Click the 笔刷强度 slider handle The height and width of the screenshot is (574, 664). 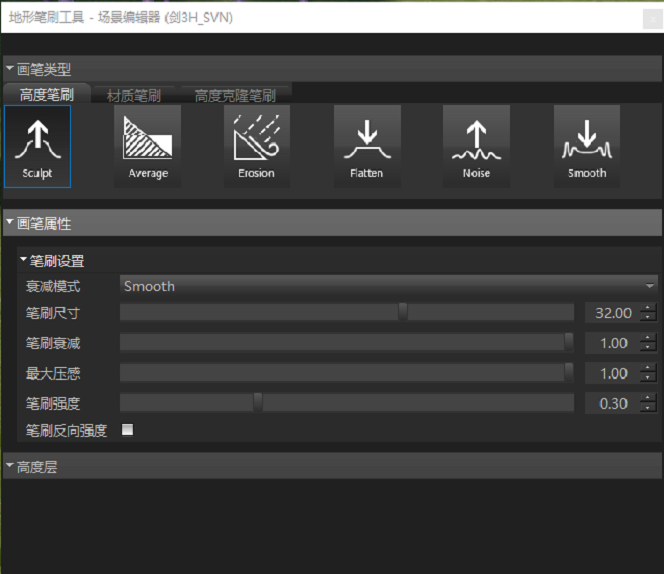pos(258,402)
